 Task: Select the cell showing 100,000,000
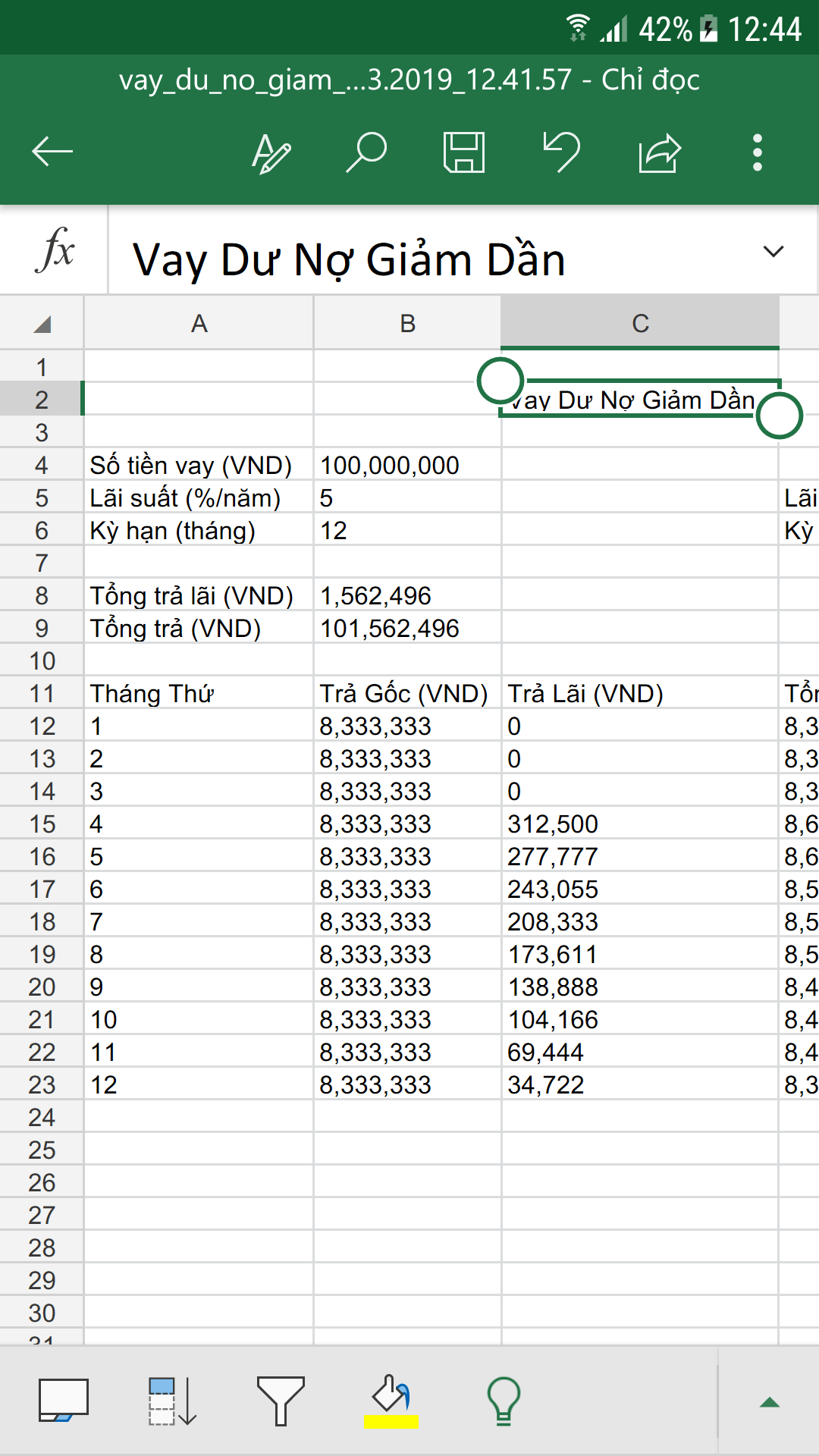point(406,465)
